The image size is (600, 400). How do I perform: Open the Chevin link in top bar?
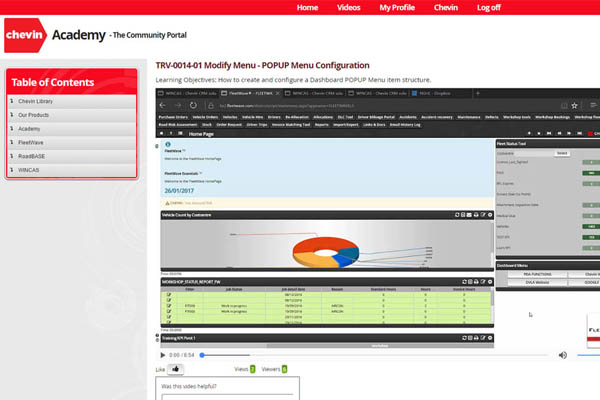pyautogui.click(x=446, y=7)
